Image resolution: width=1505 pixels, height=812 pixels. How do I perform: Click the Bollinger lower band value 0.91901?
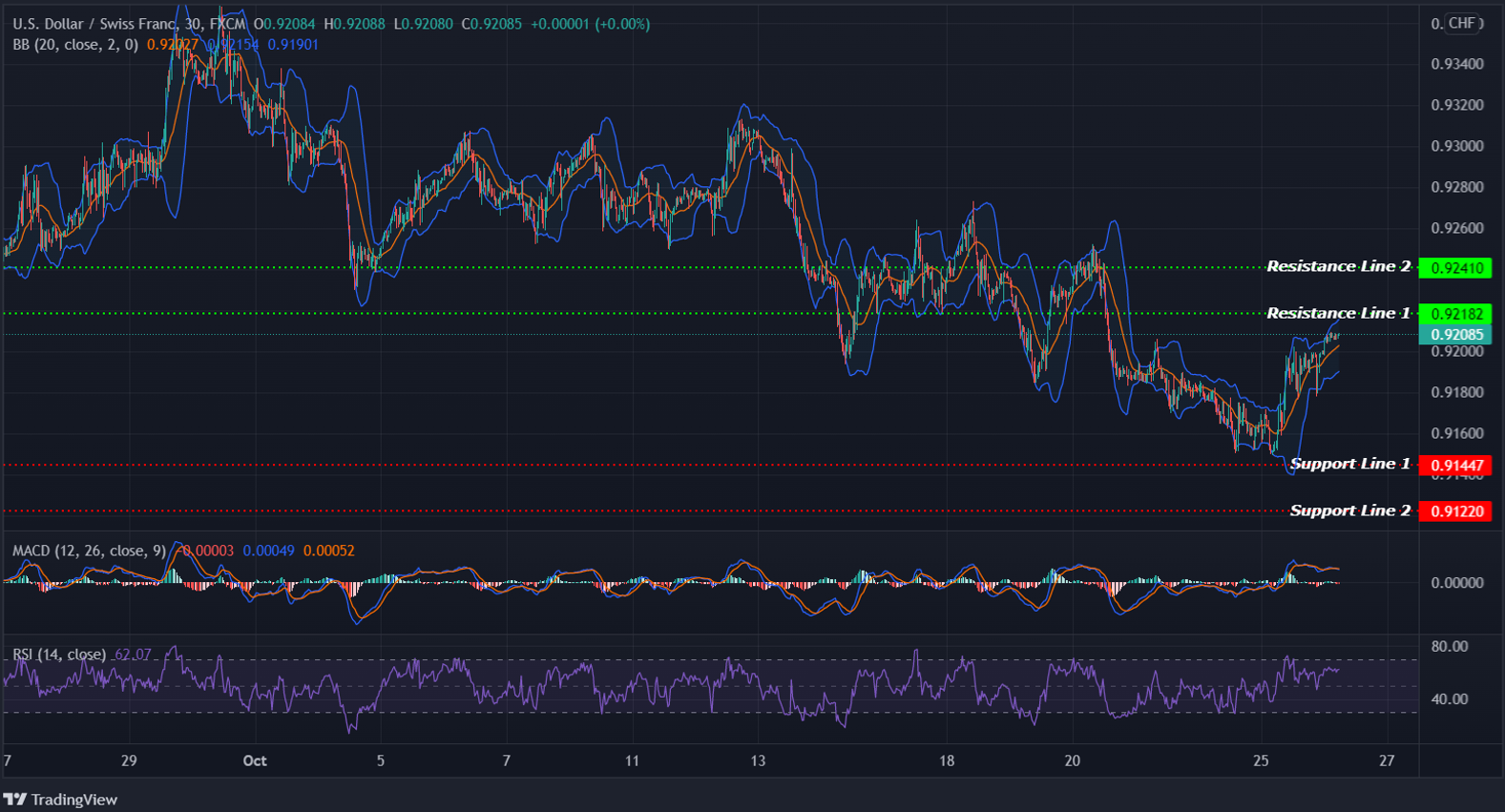(293, 45)
